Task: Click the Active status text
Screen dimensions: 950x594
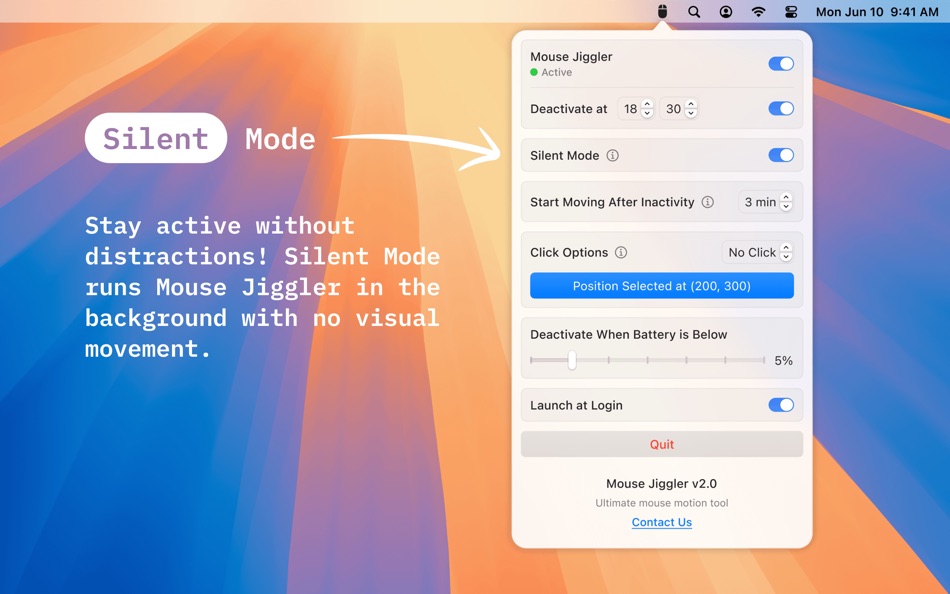Action: pos(556,72)
